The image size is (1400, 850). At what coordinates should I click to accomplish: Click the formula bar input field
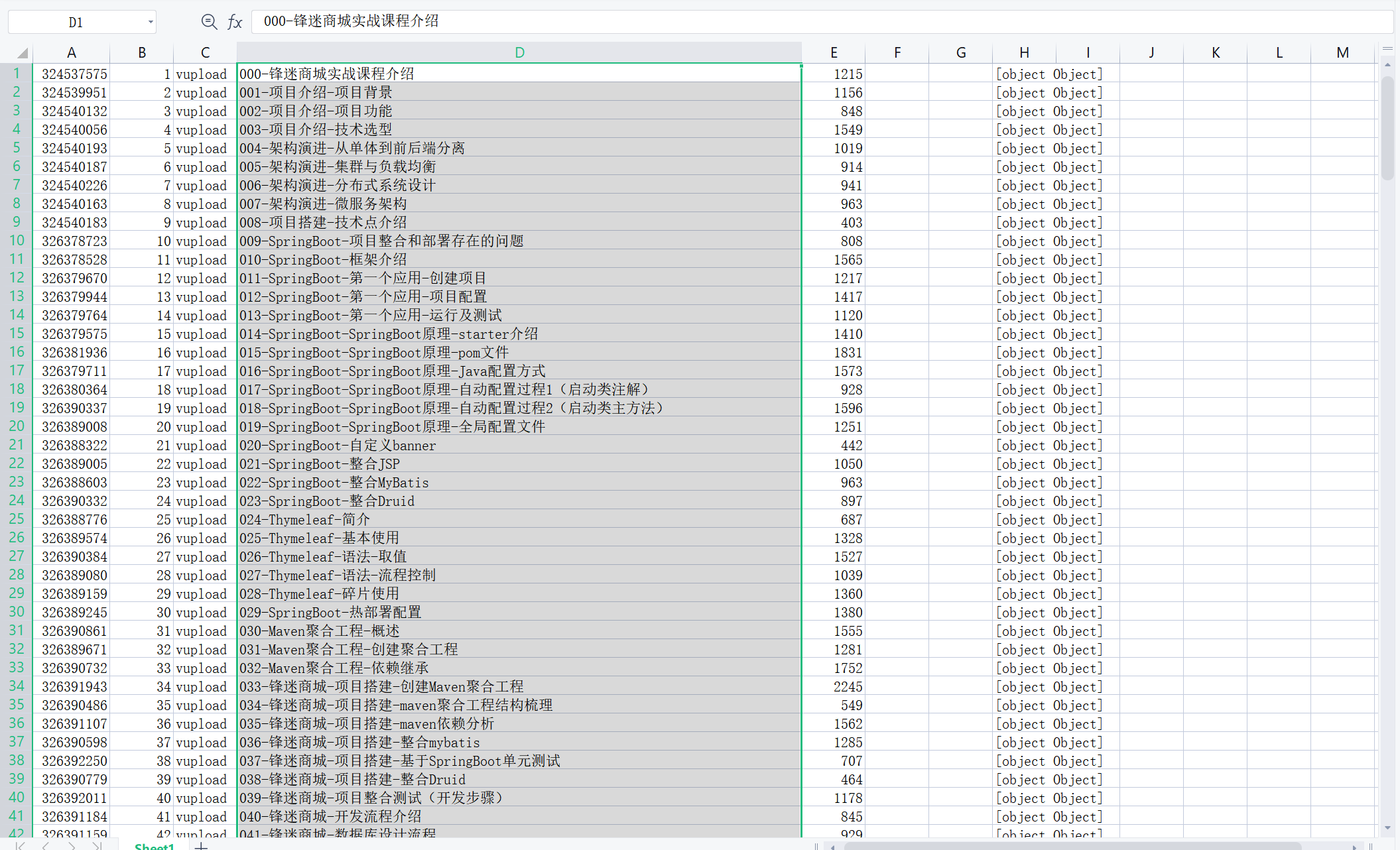pyautogui.click(x=796, y=21)
